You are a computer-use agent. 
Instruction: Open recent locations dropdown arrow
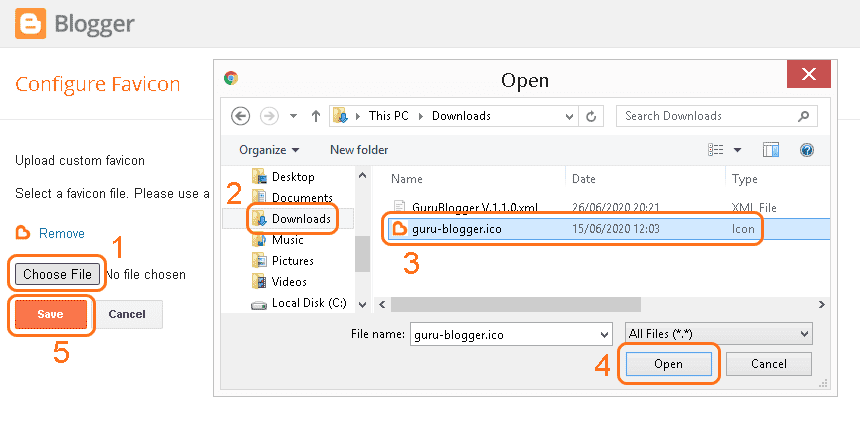coord(293,116)
